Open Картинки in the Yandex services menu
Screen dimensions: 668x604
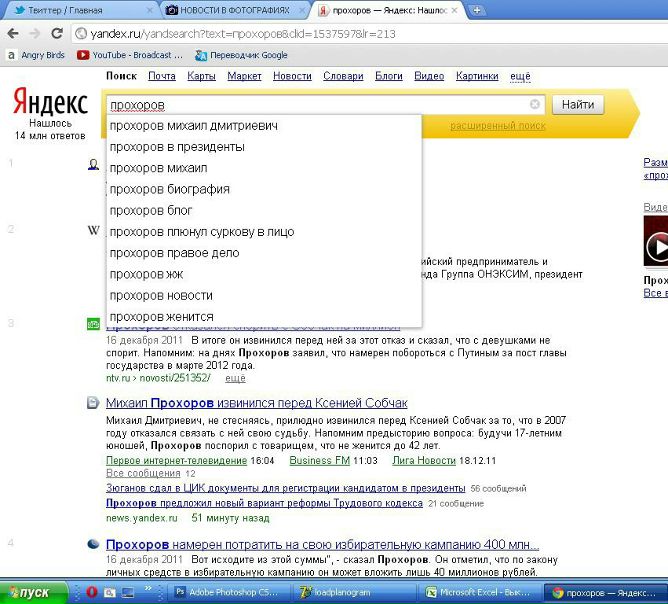[x=477, y=76]
